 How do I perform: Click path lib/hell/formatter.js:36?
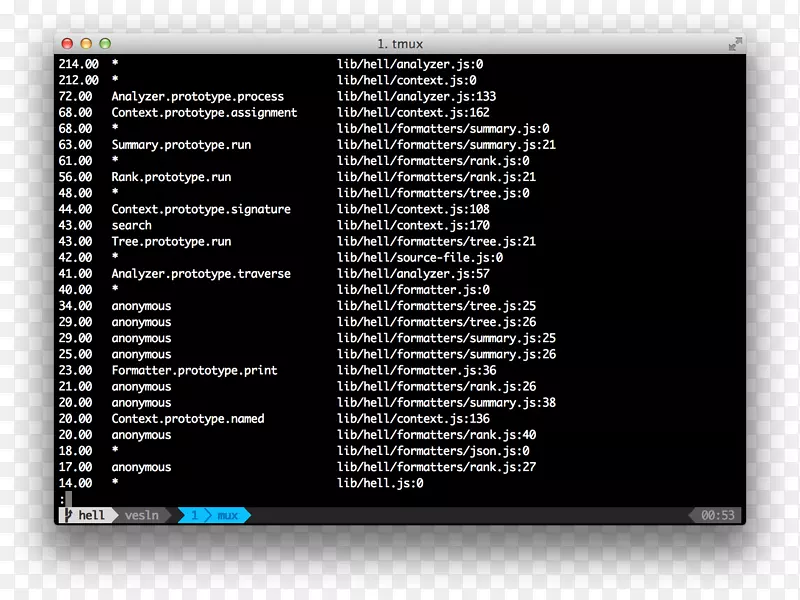(x=417, y=370)
